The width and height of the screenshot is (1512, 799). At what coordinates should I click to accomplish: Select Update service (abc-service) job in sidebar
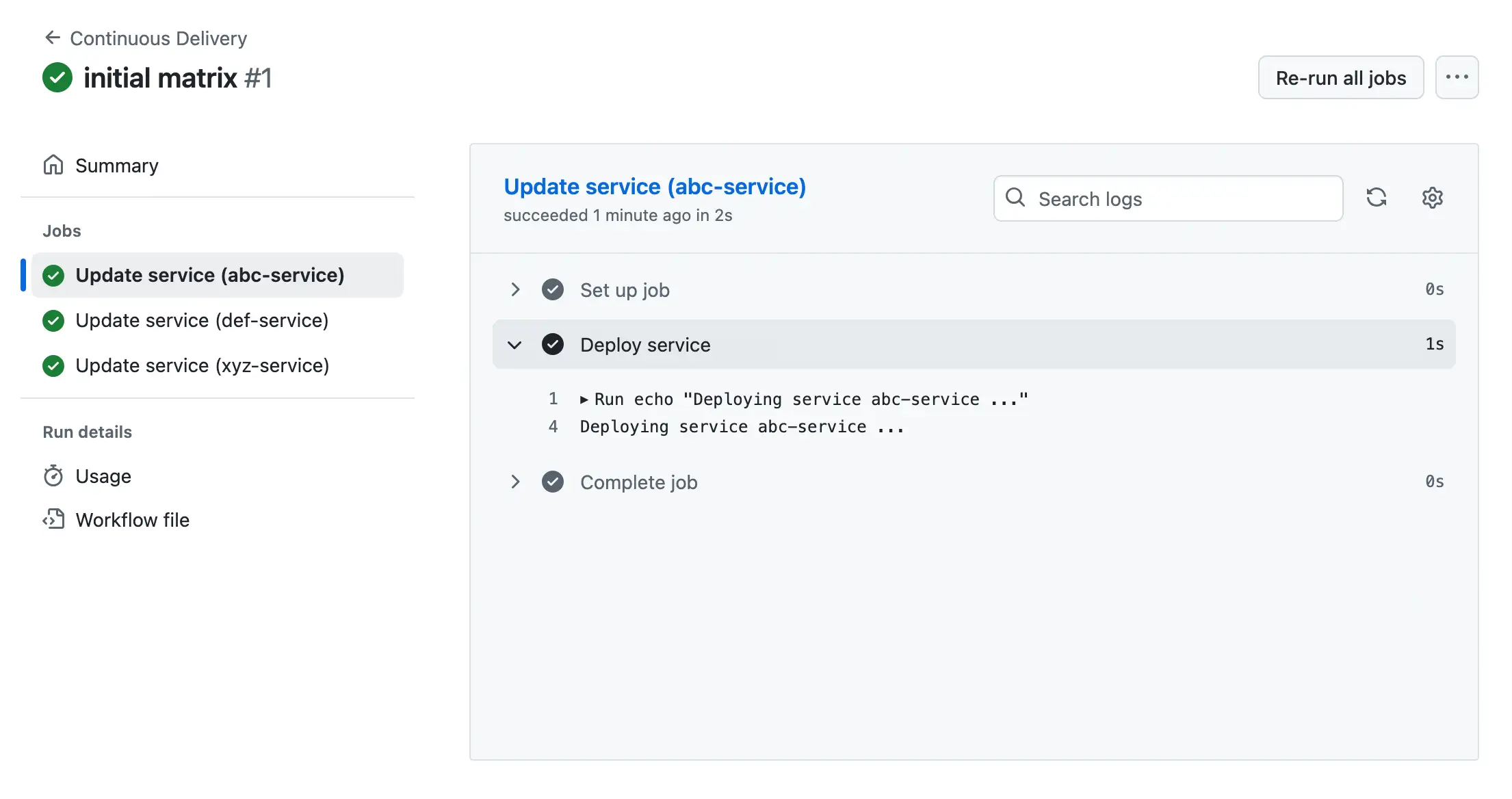coord(209,275)
